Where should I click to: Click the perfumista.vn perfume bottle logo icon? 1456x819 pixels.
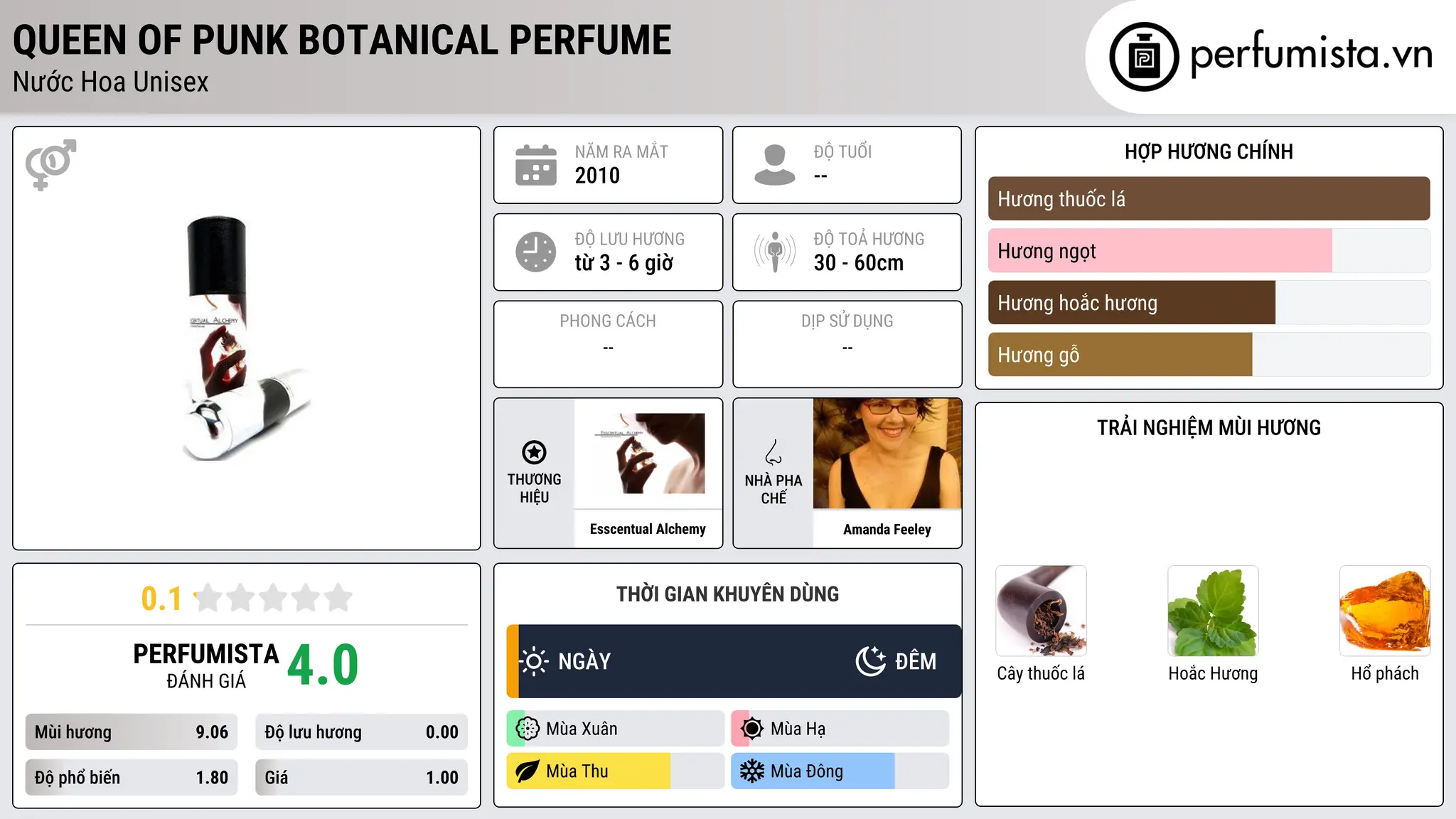pos(1144,57)
